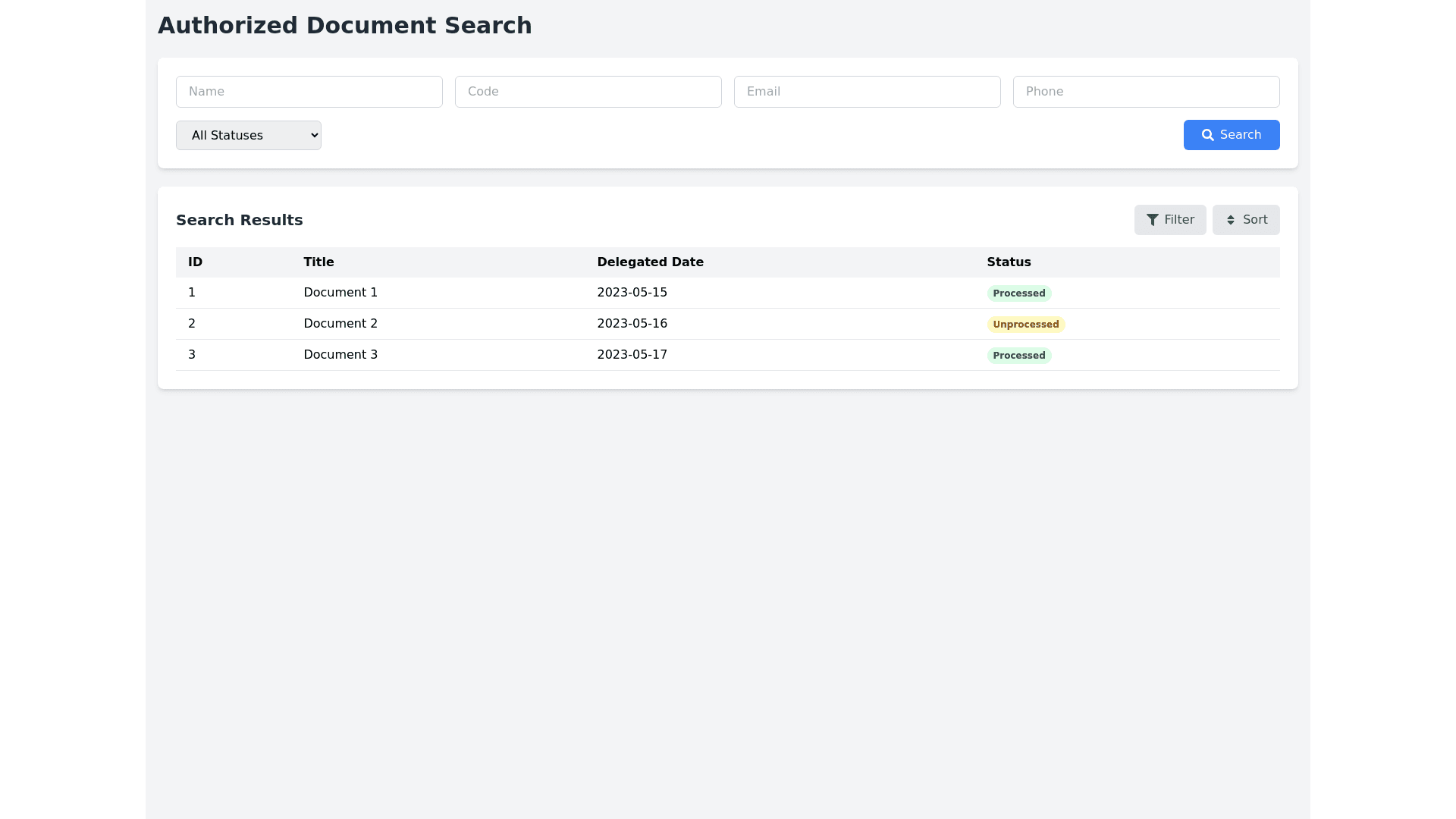1456x819 pixels.
Task: Click the Filter button
Action: 1170,220
